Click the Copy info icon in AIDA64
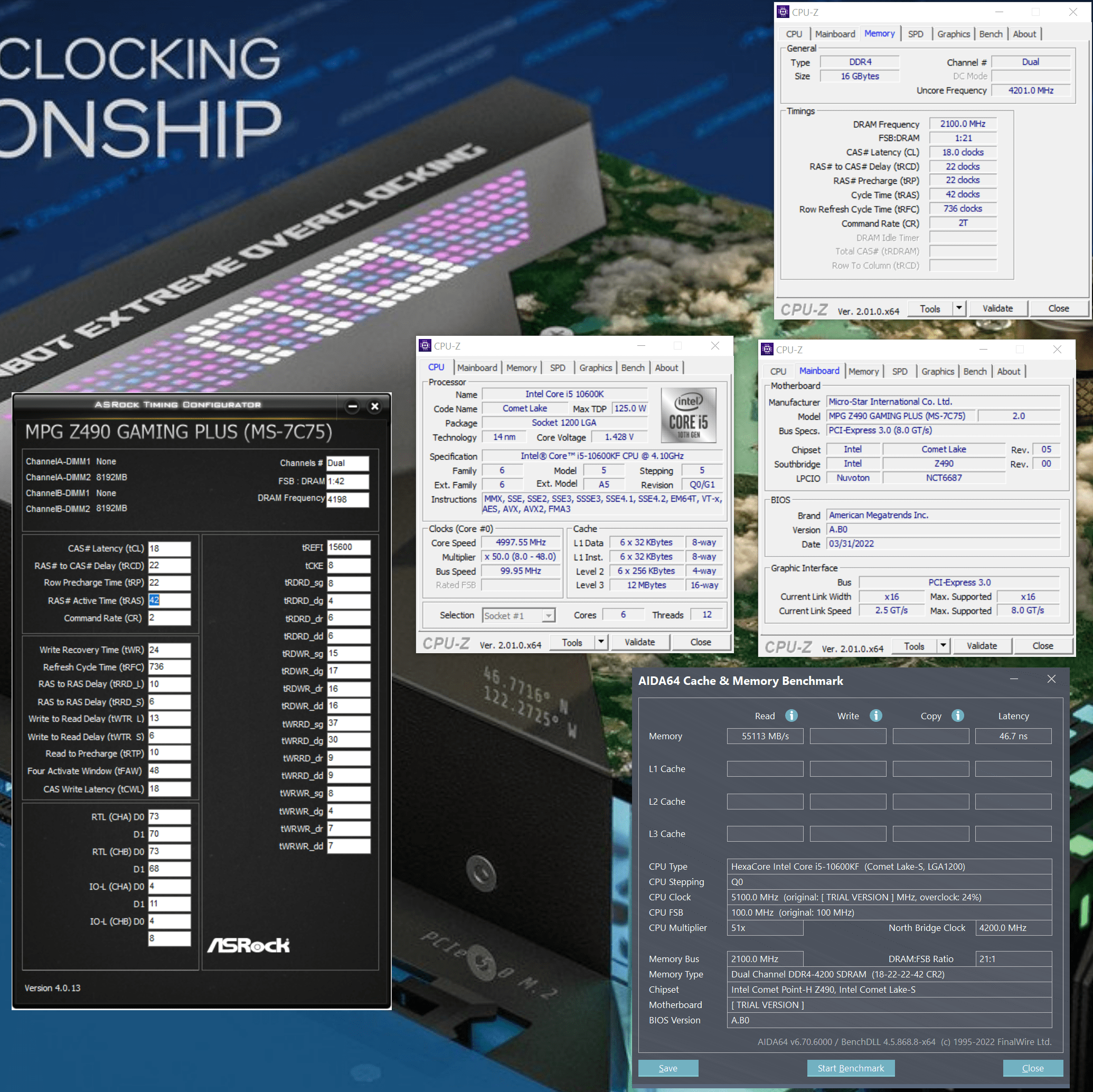Viewport: 1093px width, 1092px height. click(x=957, y=716)
